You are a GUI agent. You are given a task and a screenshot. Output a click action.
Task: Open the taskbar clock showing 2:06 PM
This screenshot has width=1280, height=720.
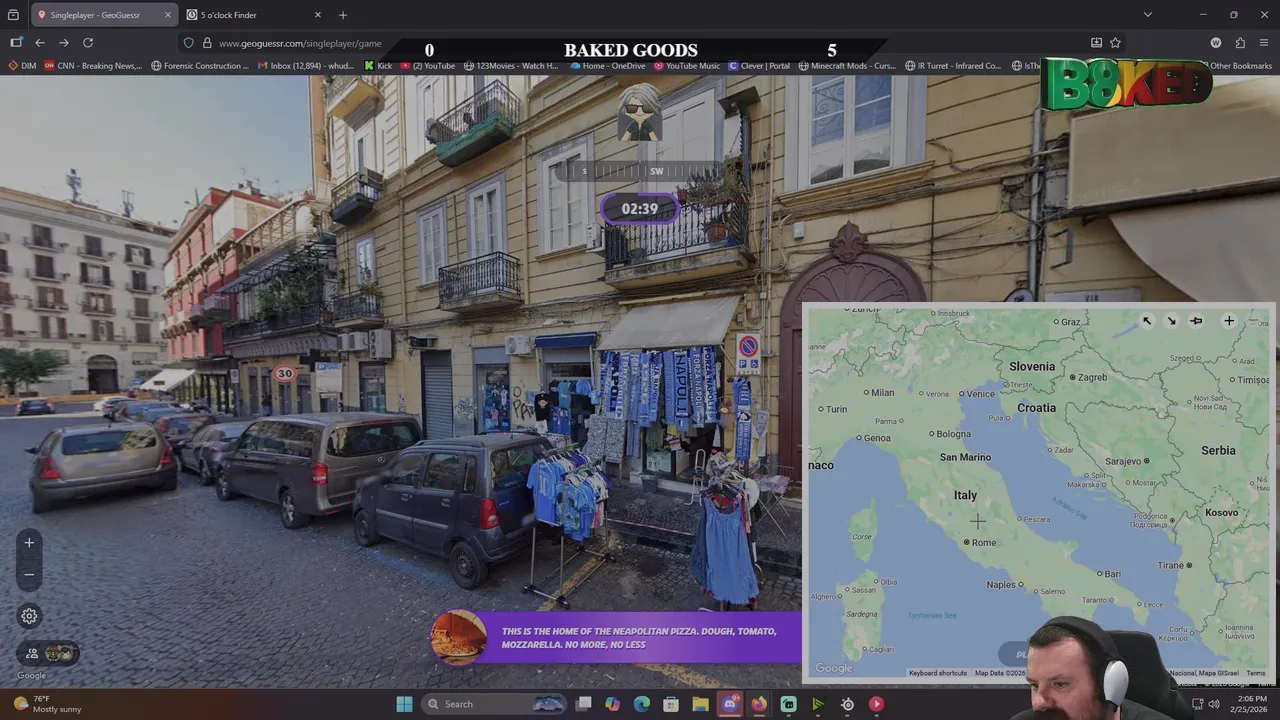1251,704
